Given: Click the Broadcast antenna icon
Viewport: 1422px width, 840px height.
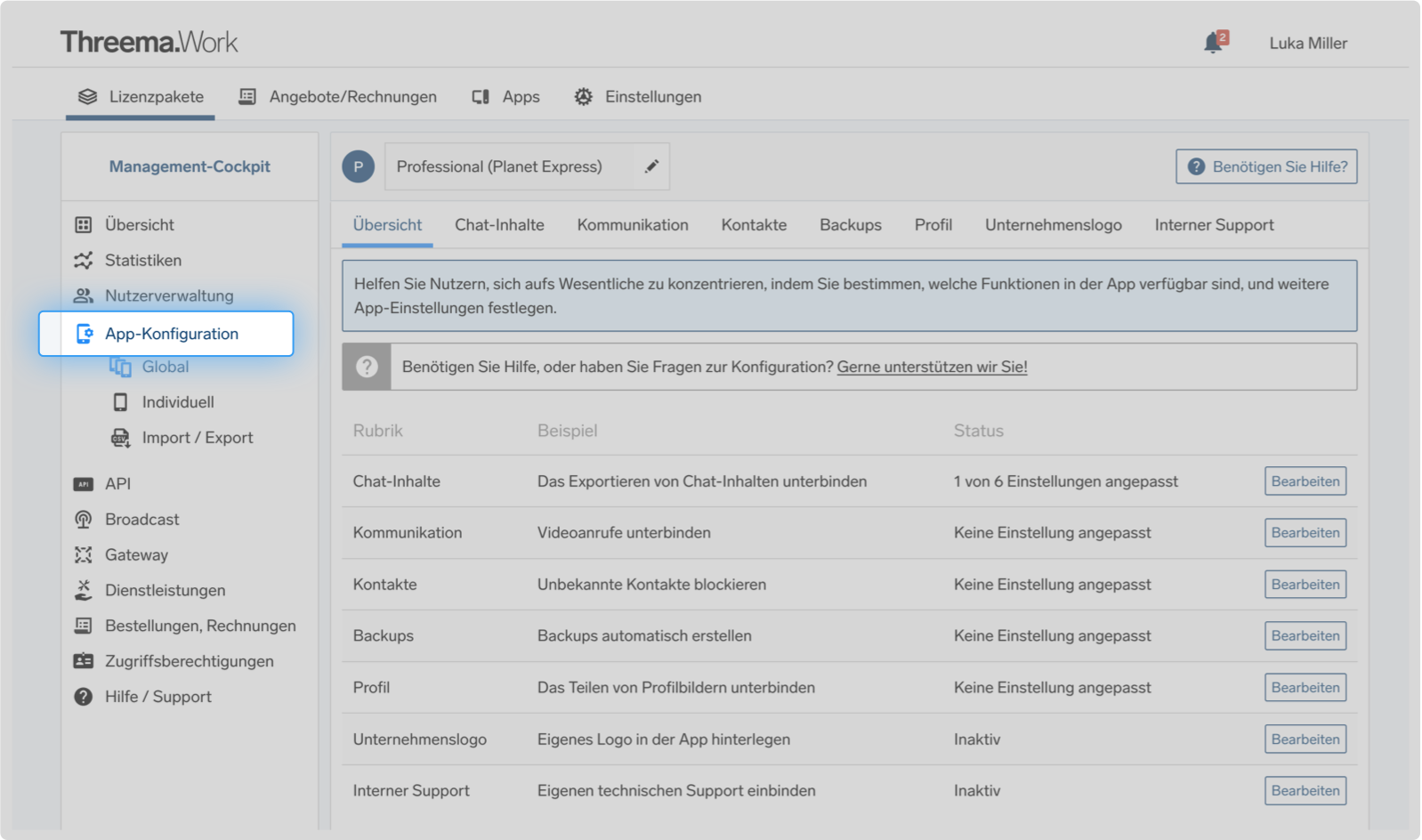Looking at the screenshot, I should [x=84, y=520].
